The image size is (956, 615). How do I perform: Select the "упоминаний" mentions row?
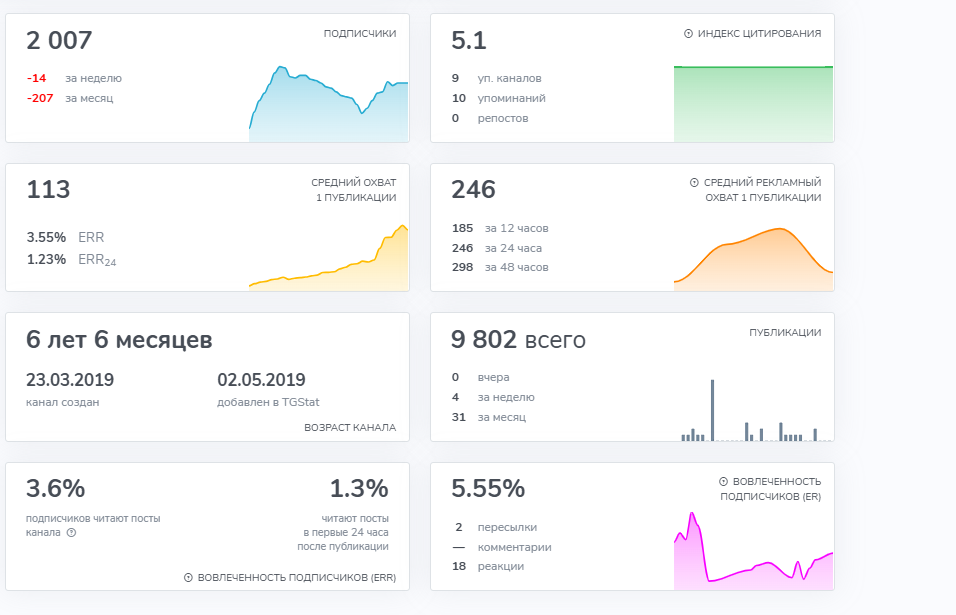[512, 98]
